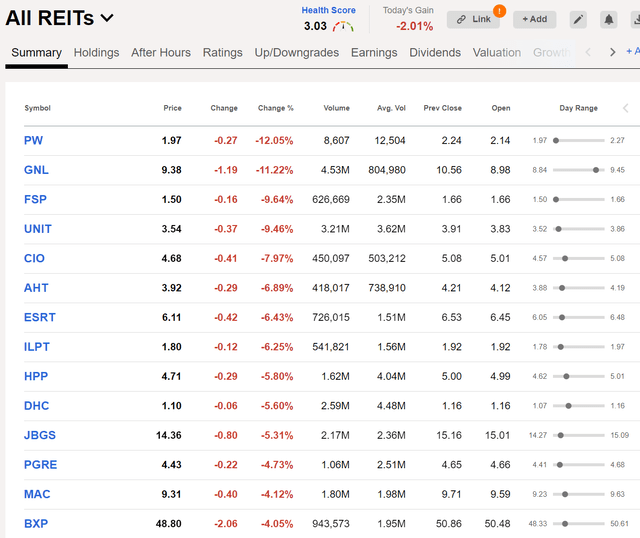
Task: Sort by the Change column header
Action: 224,108
